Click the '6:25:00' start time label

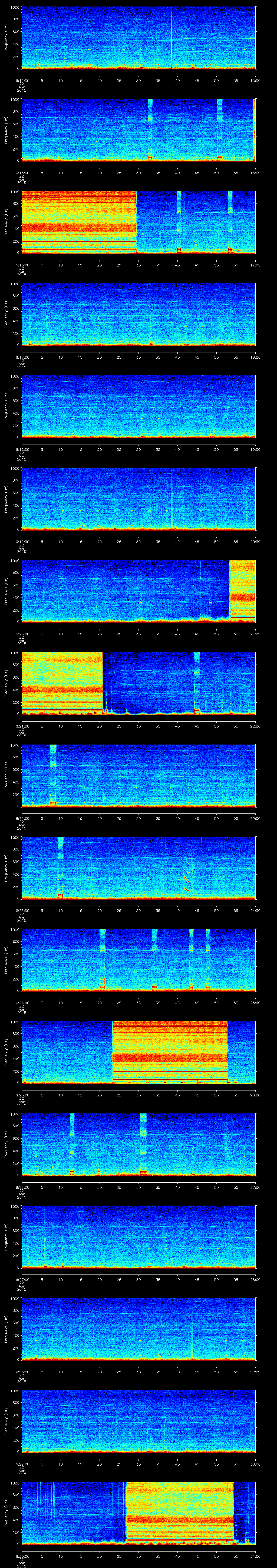click(x=22, y=1095)
